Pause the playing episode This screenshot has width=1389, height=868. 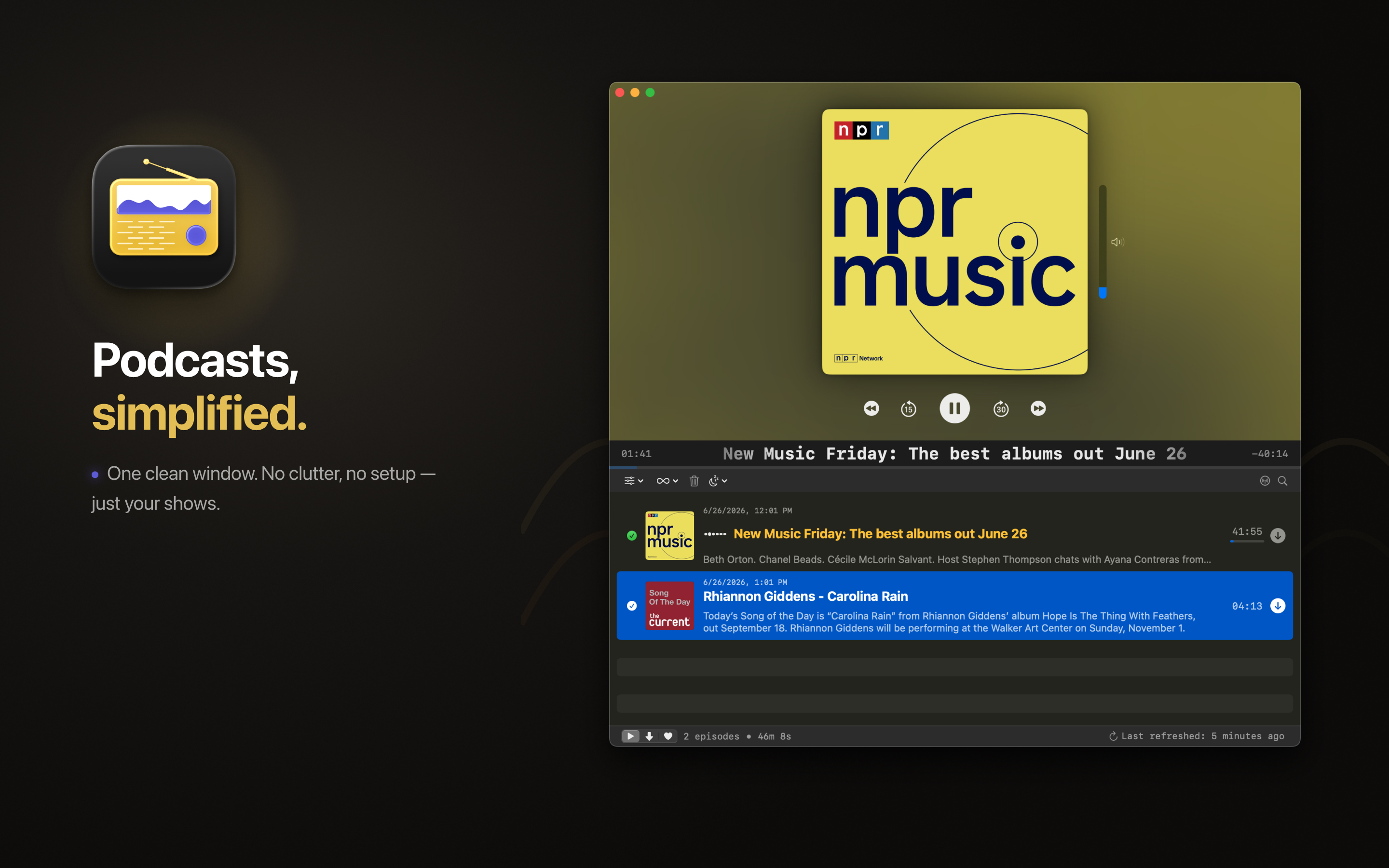click(x=954, y=408)
